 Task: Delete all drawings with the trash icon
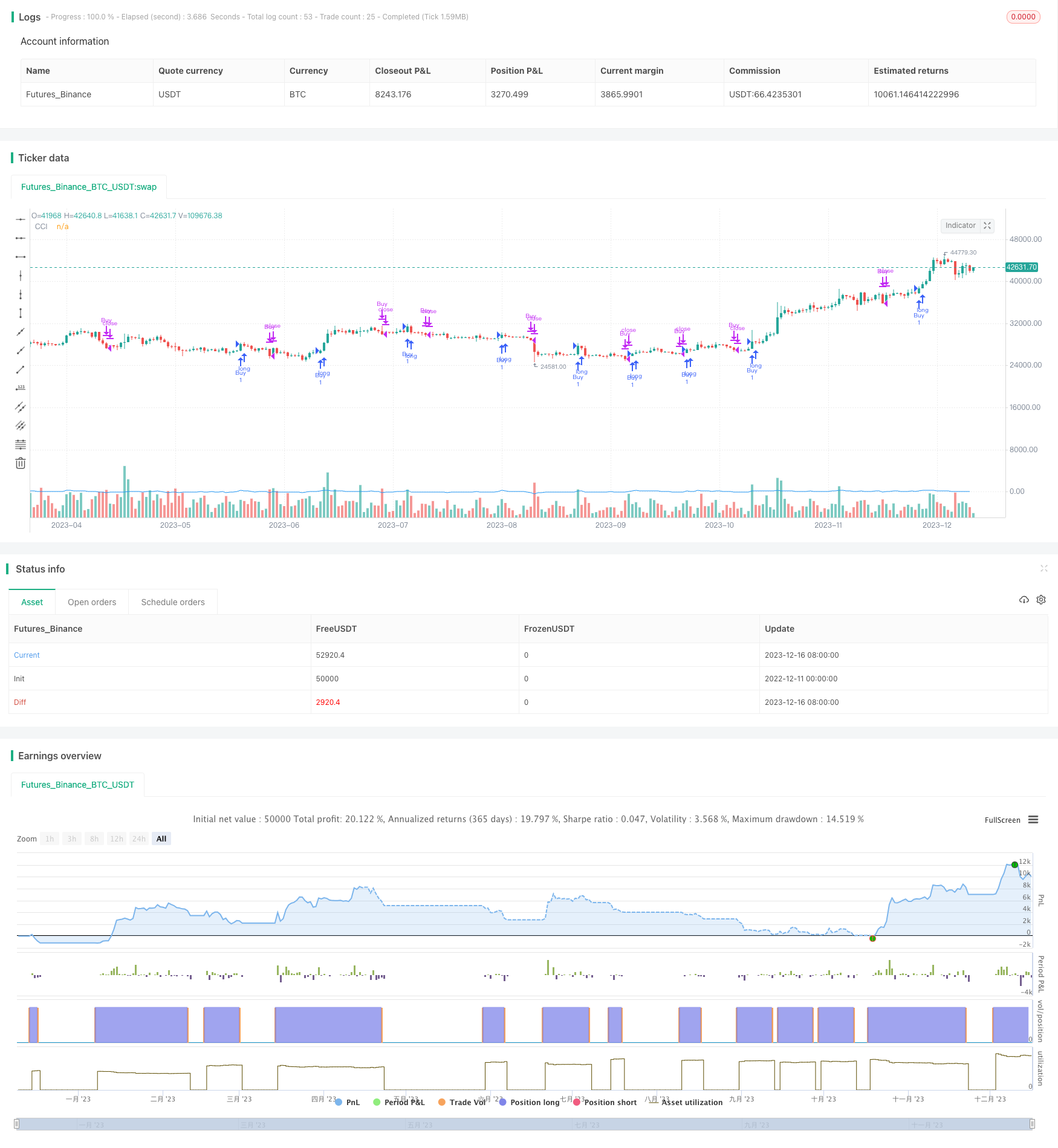click(x=21, y=463)
